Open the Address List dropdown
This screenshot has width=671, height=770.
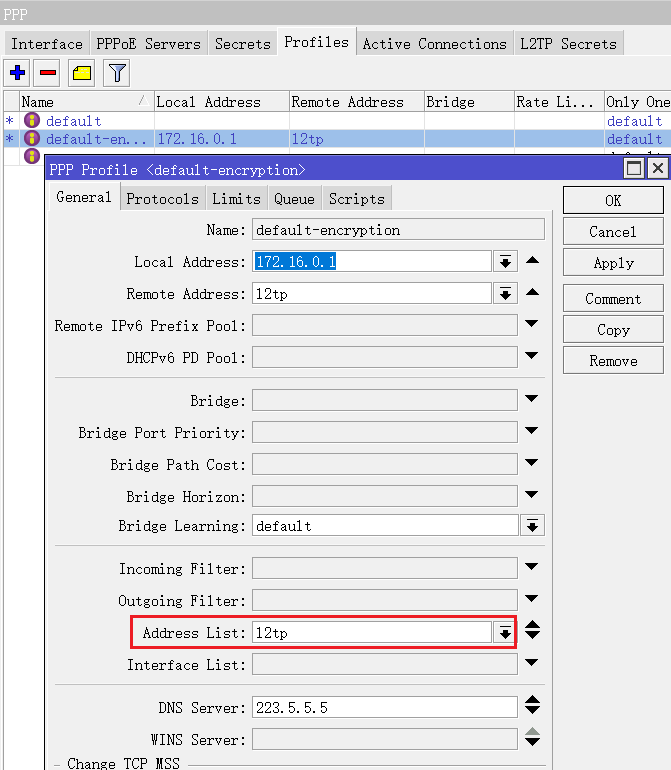coord(506,633)
